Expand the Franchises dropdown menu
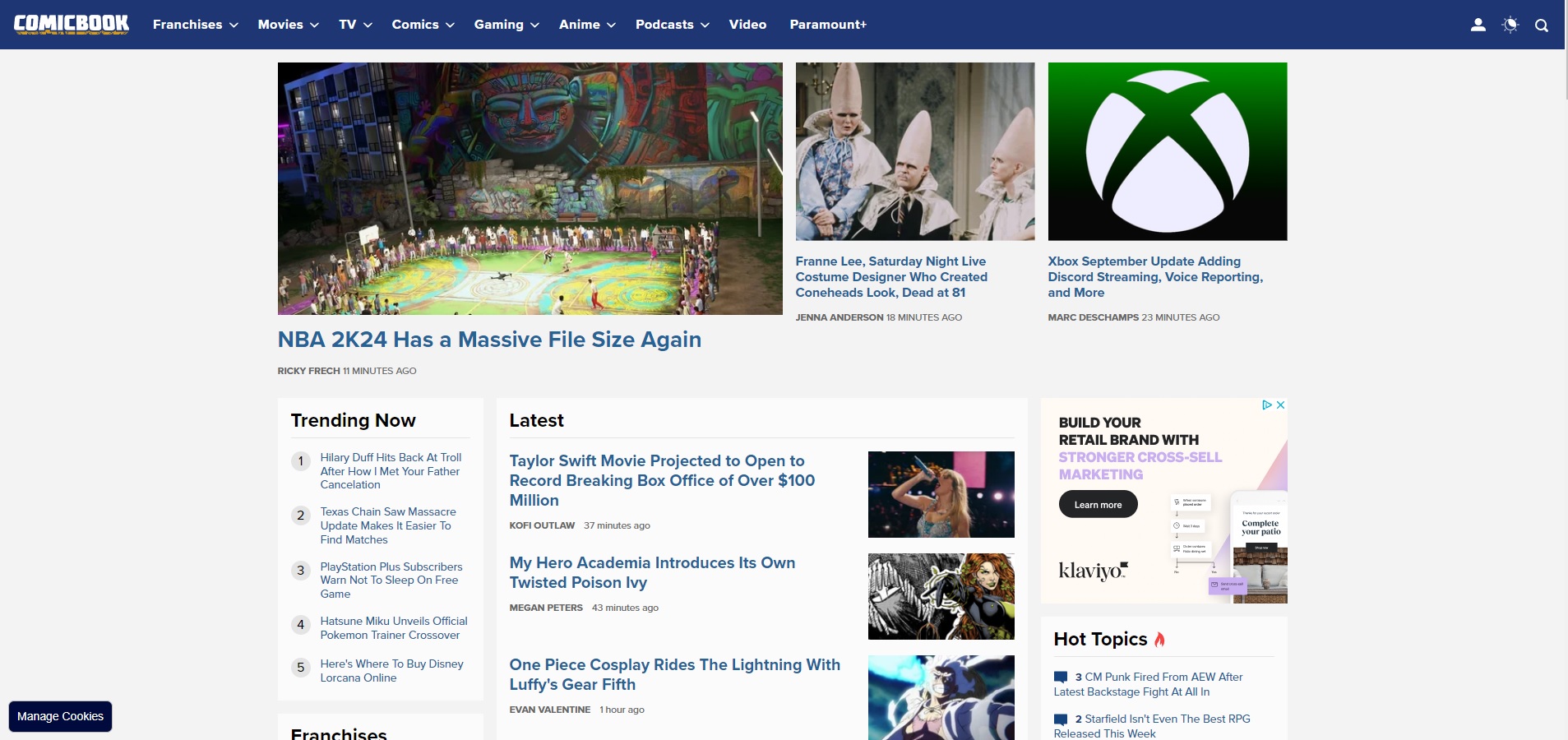1568x740 pixels. pyautogui.click(x=196, y=25)
